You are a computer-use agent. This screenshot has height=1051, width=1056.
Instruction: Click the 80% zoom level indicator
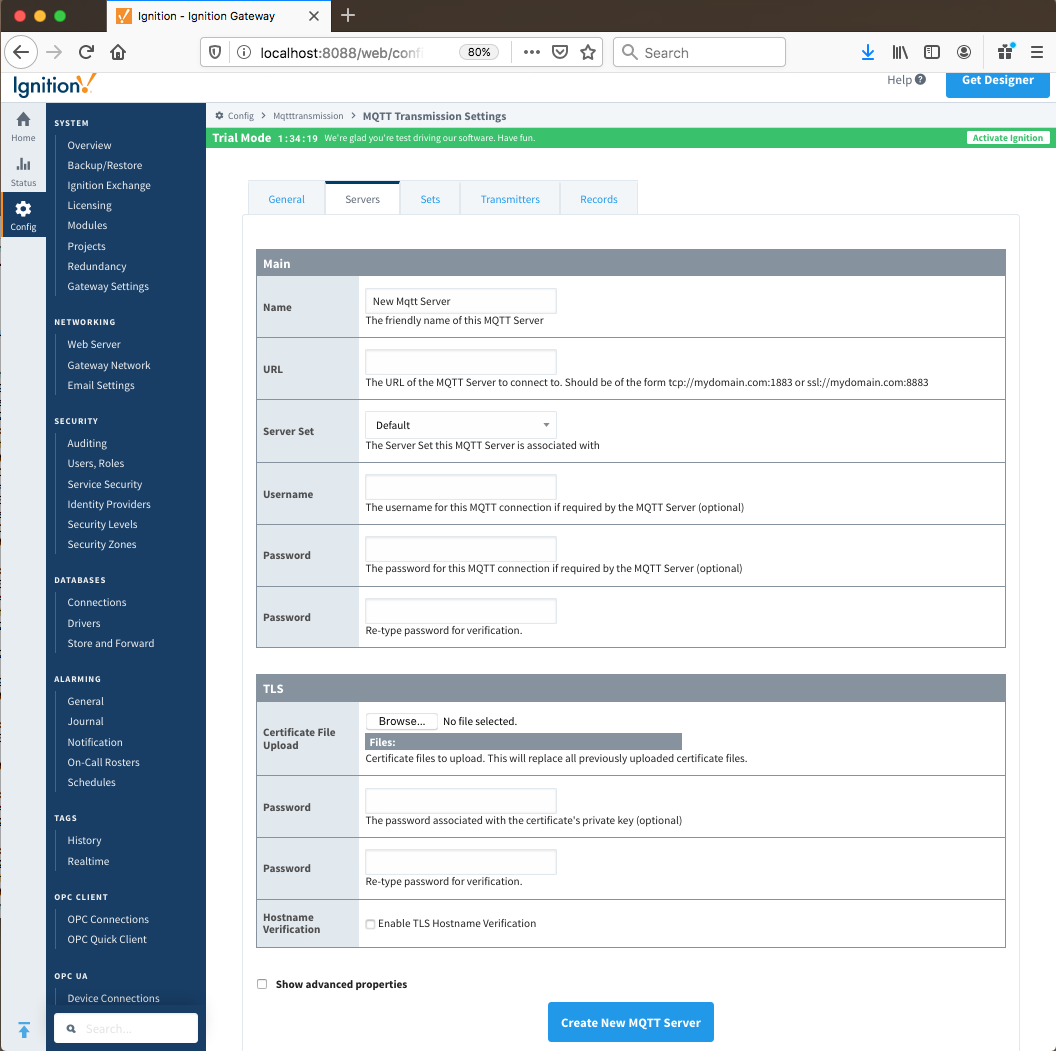coord(479,52)
